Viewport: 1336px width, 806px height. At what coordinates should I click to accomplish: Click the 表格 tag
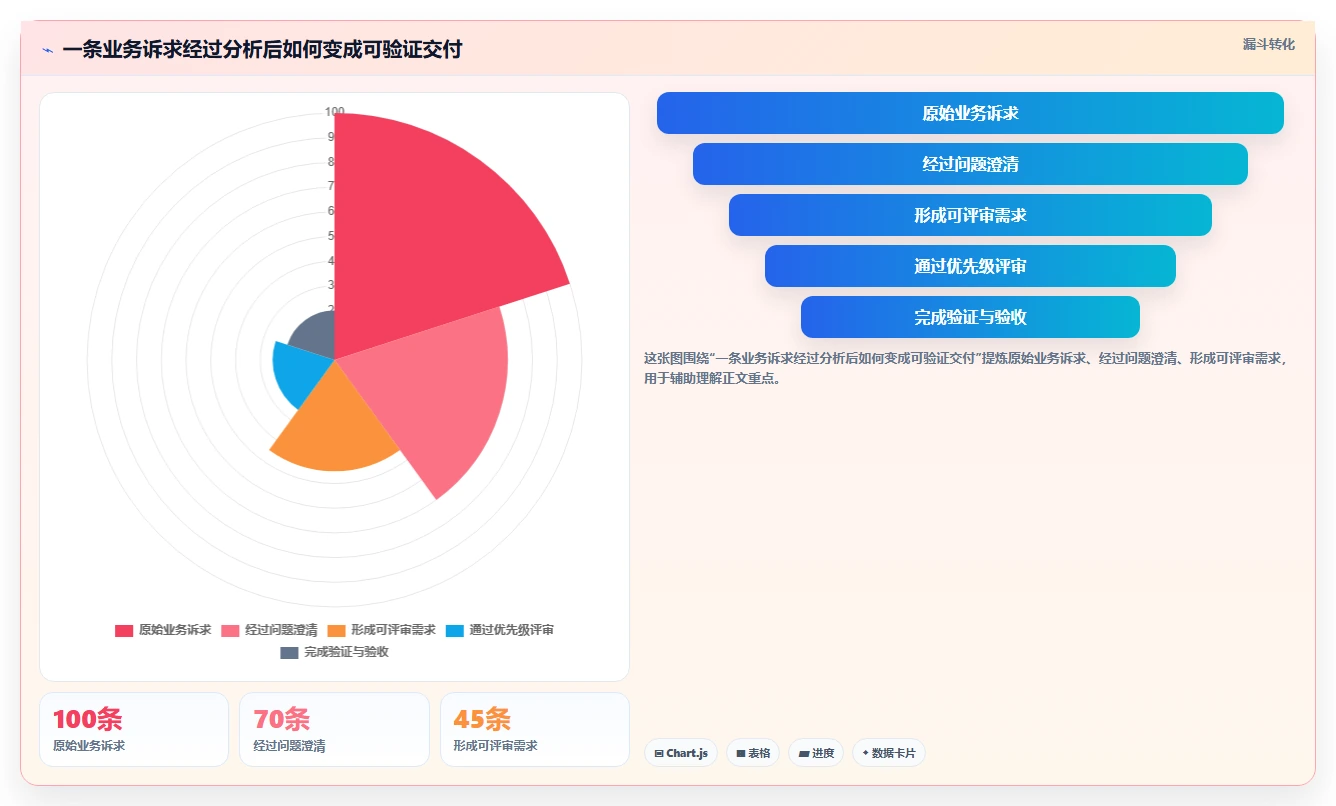pyautogui.click(x=753, y=753)
